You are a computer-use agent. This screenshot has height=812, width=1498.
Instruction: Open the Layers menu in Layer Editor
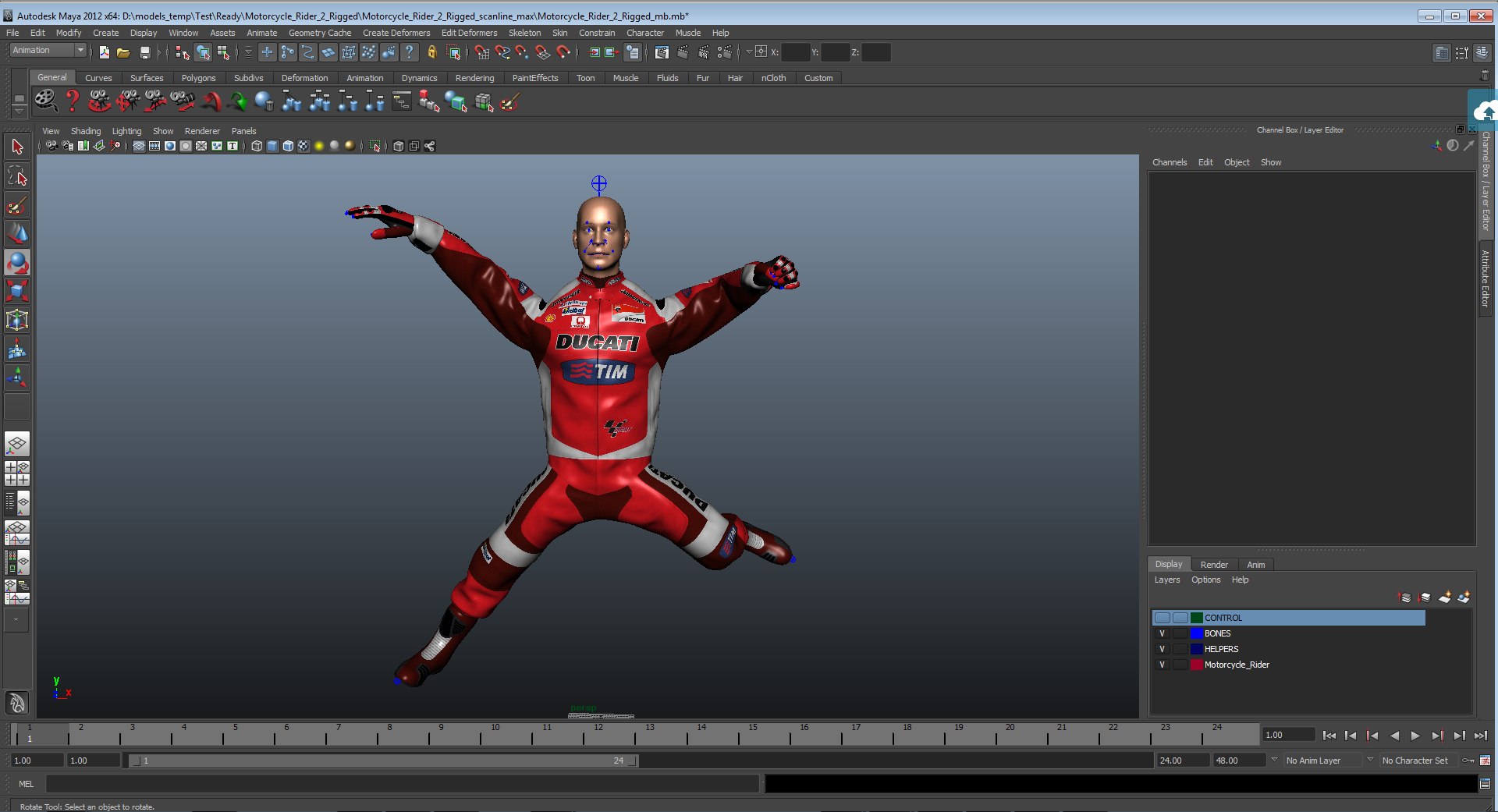point(1167,580)
